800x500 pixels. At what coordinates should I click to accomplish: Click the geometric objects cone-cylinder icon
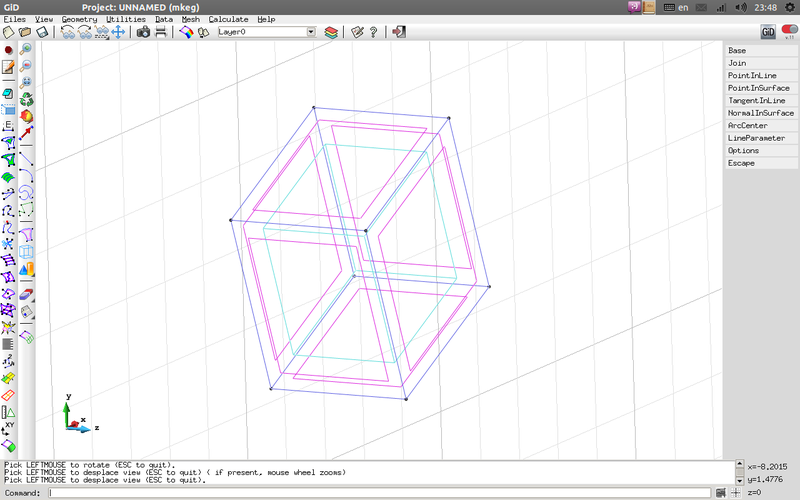(x=26, y=269)
